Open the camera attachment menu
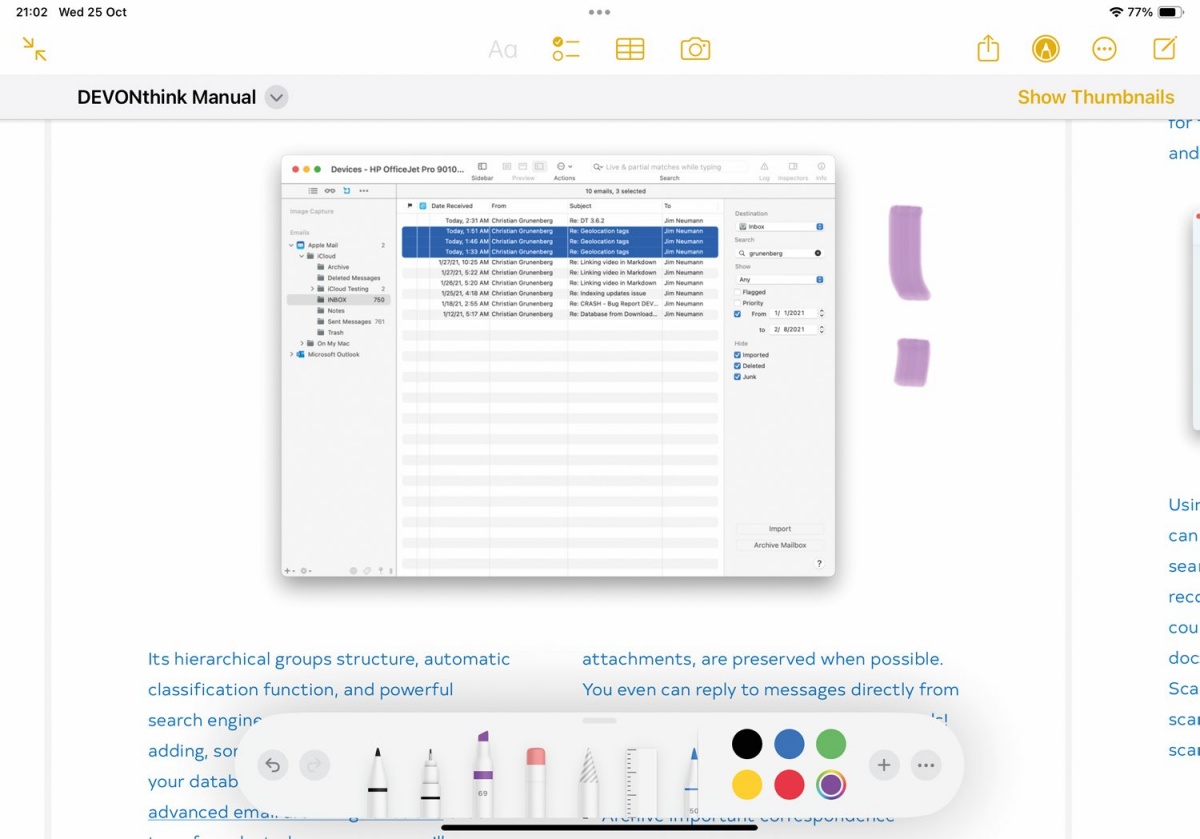The image size is (1200, 839). pos(695,49)
